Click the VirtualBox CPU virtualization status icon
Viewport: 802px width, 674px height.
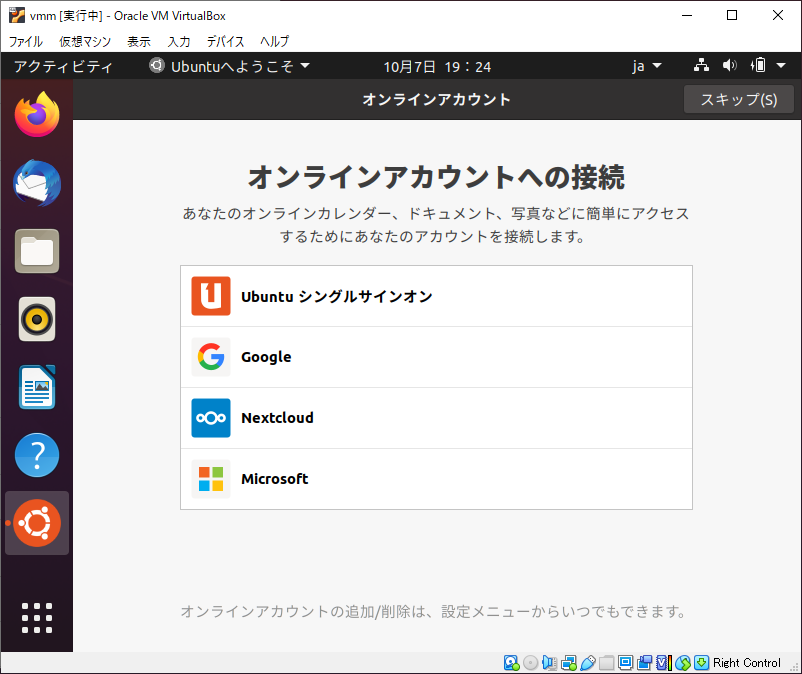[x=664, y=663]
